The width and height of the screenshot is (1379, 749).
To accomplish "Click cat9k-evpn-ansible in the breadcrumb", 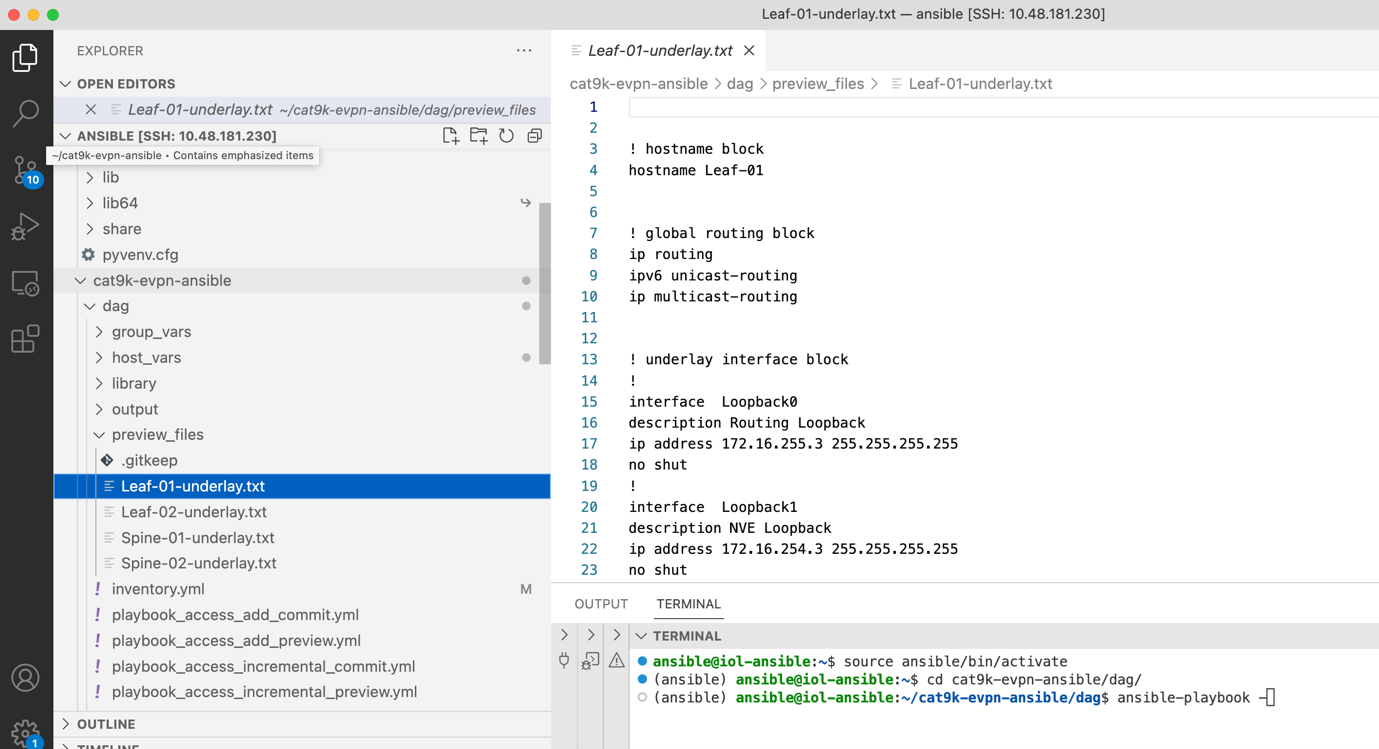I will tap(638, 84).
